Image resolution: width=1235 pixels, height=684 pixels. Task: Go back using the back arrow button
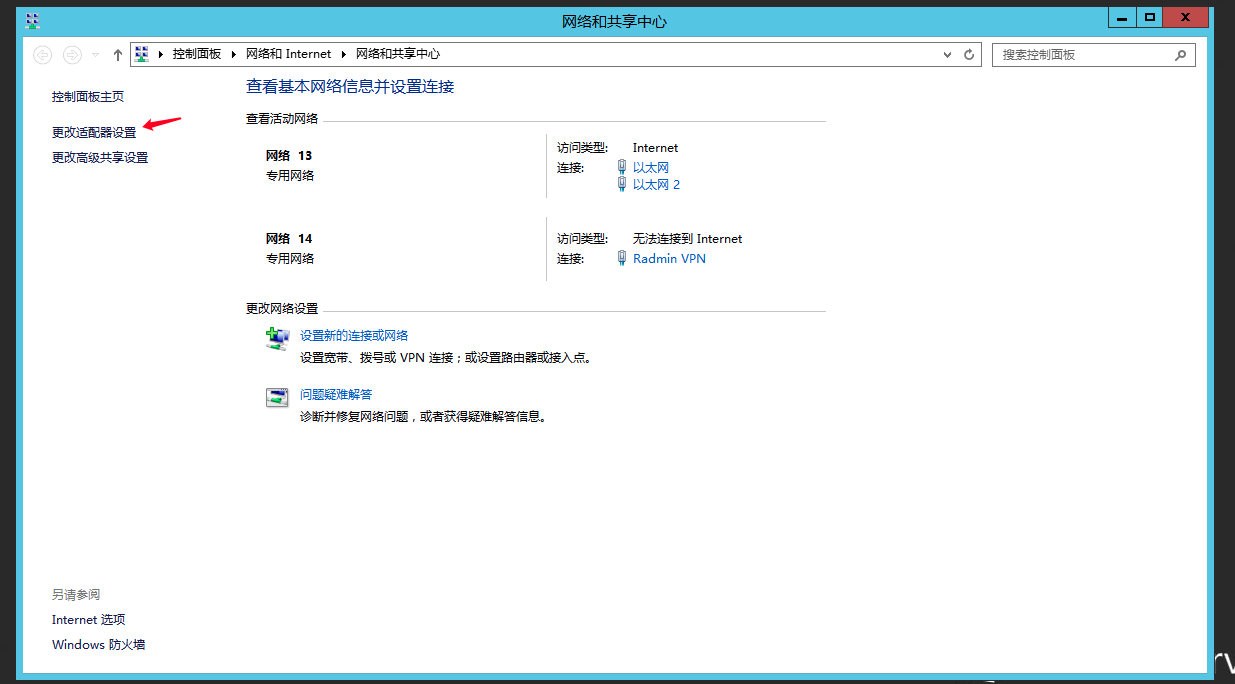click(42, 55)
